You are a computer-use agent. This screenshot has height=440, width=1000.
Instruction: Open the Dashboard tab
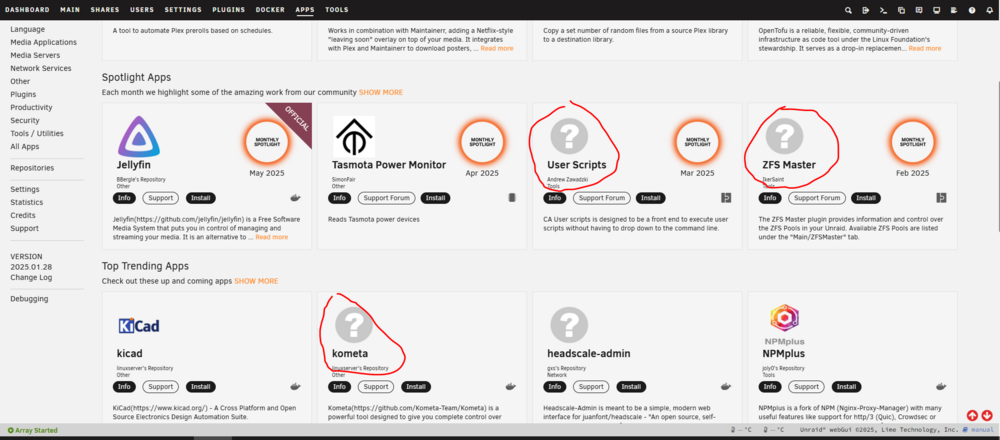click(x=27, y=10)
